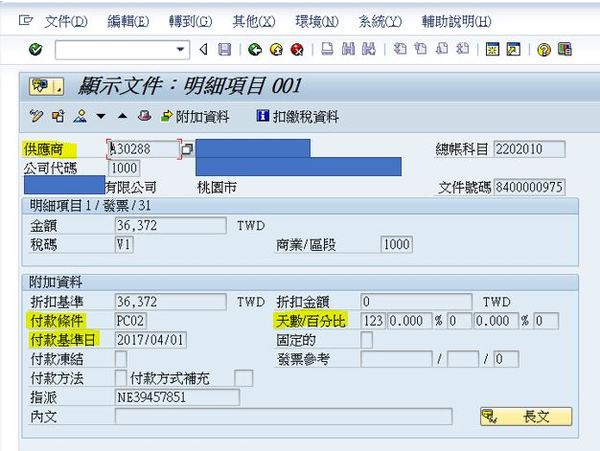Click the 付款基準日 field 2017/04/01
Screen dimensions: 600x451
click(151, 340)
